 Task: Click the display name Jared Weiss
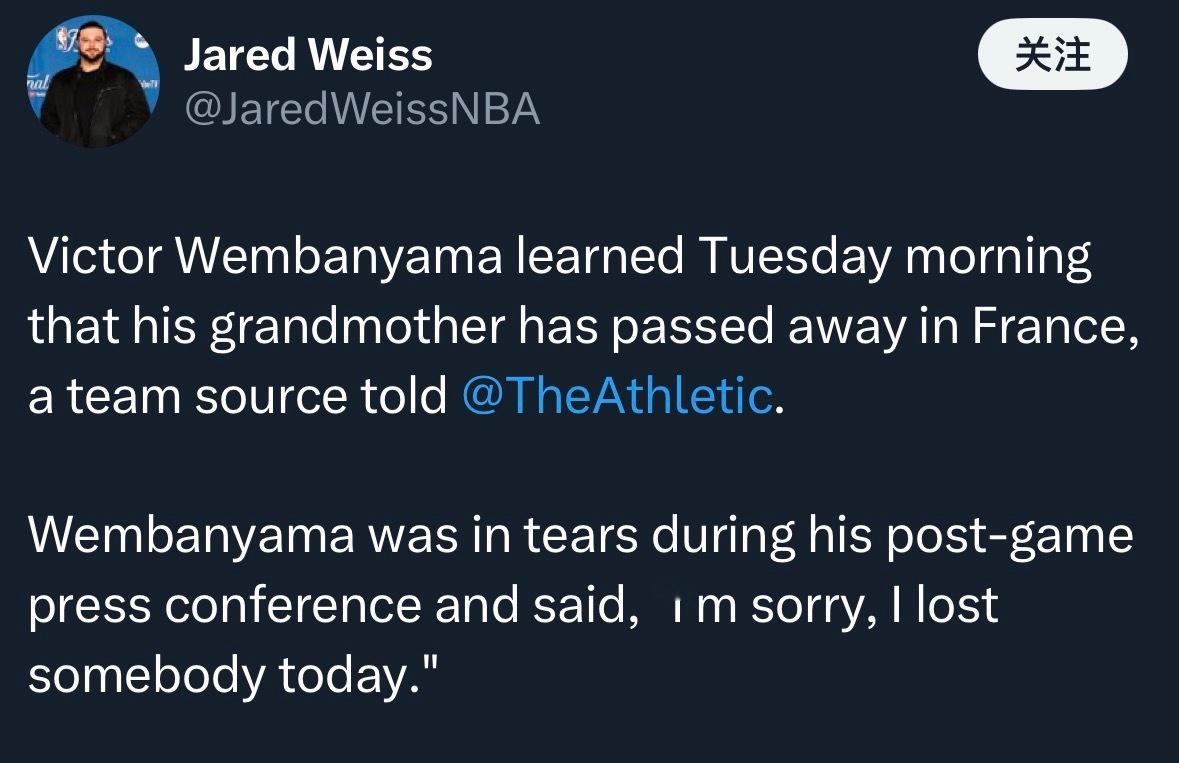click(307, 56)
